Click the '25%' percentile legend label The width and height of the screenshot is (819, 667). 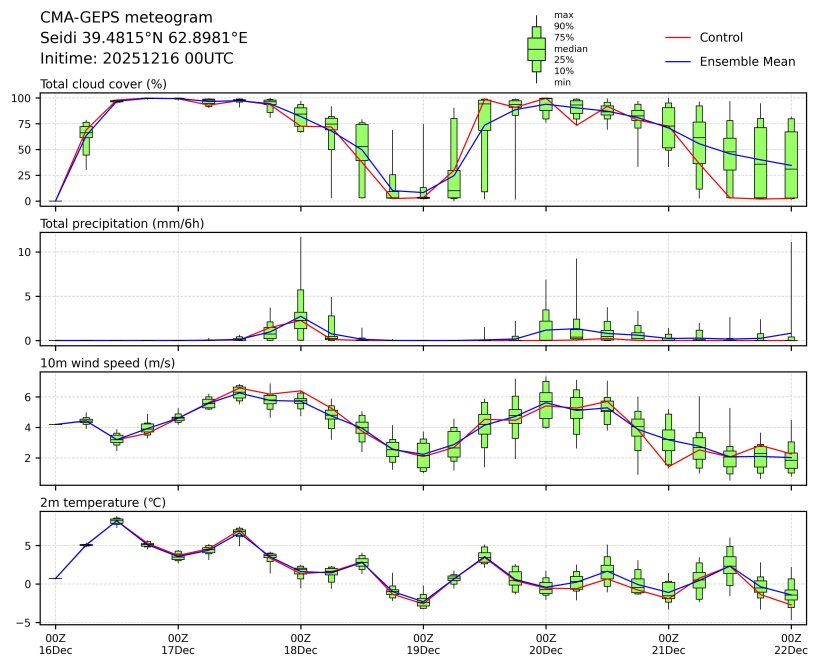pos(564,60)
